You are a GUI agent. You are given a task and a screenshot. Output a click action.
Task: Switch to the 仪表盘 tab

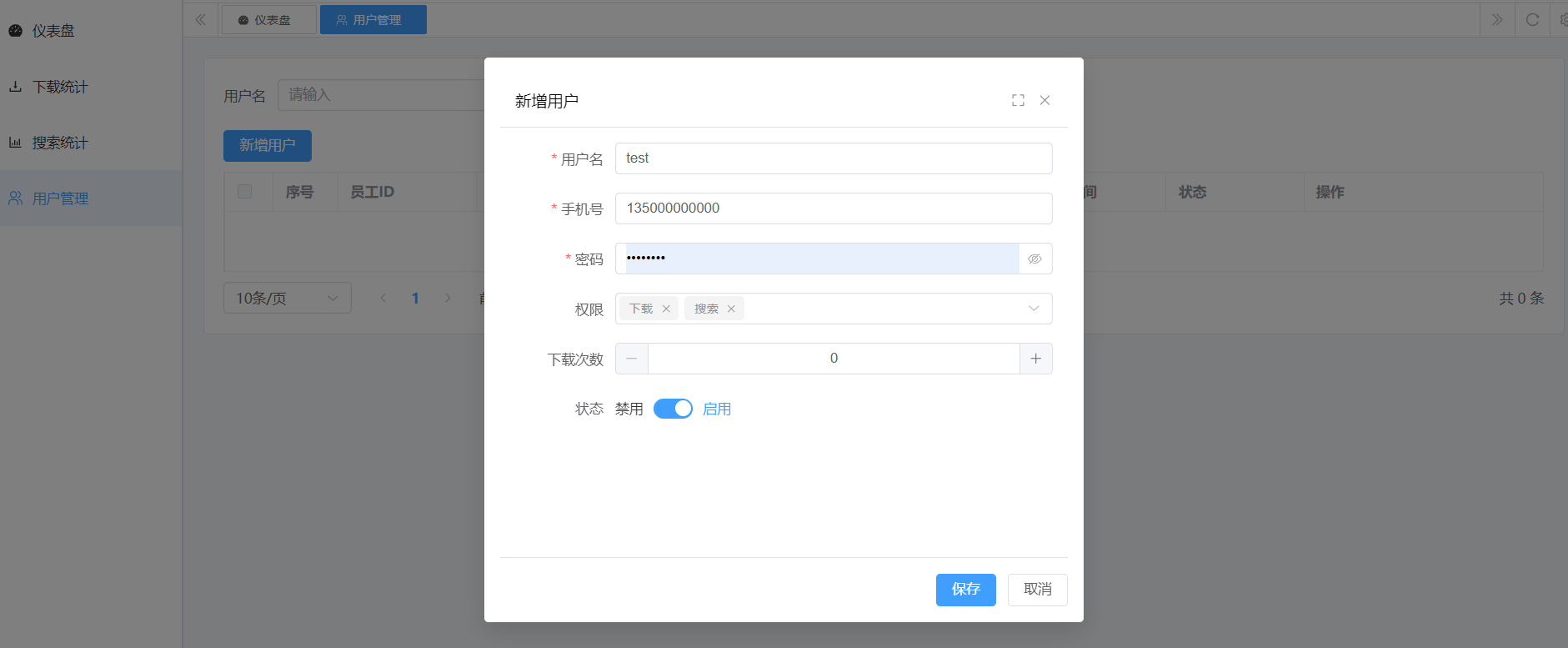tap(268, 20)
